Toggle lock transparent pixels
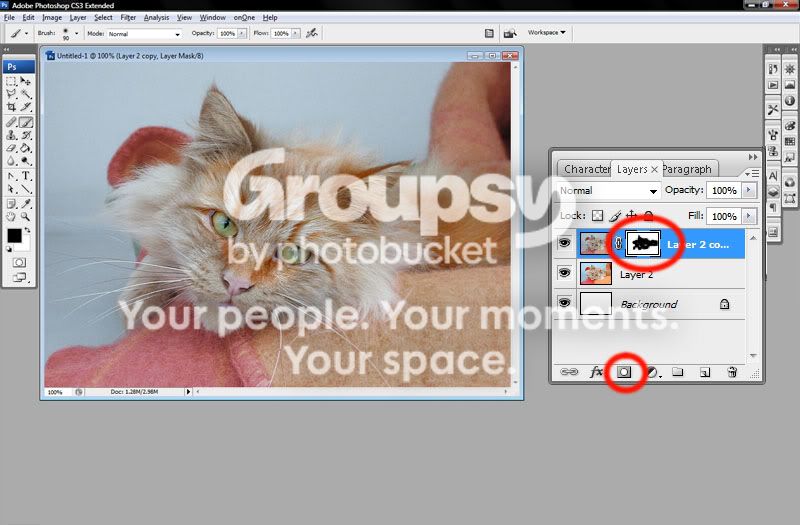Viewport: 800px width, 525px height. click(597, 216)
